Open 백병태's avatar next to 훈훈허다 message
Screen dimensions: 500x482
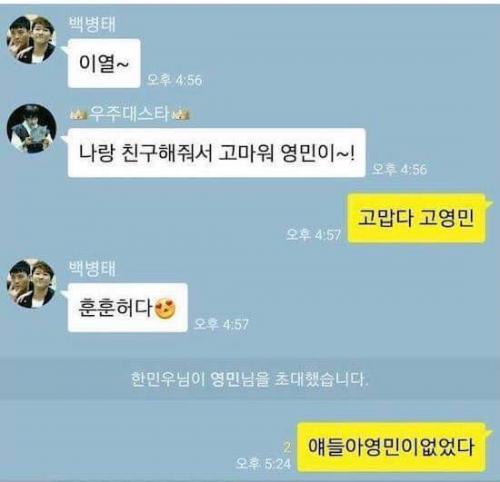point(31,283)
